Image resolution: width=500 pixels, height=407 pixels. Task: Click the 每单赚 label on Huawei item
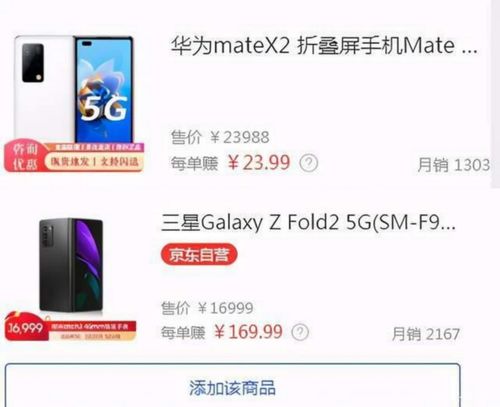(x=194, y=164)
